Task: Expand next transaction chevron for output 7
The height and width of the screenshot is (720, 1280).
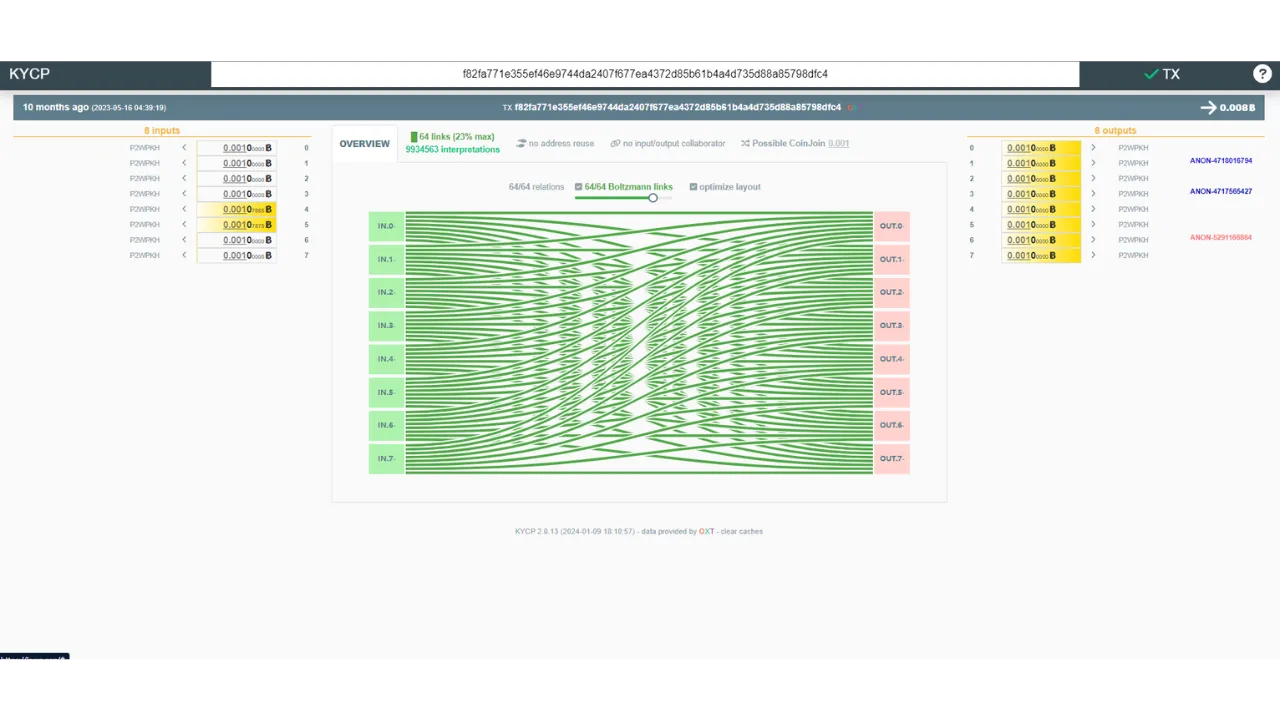Action: 1093,255
